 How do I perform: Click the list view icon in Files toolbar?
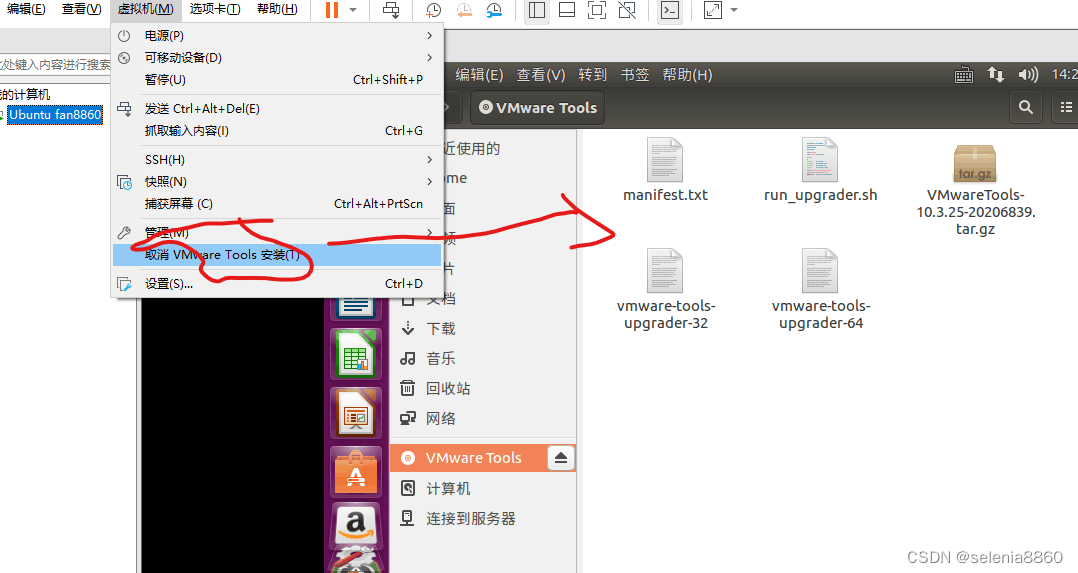pyautogui.click(x=1066, y=107)
